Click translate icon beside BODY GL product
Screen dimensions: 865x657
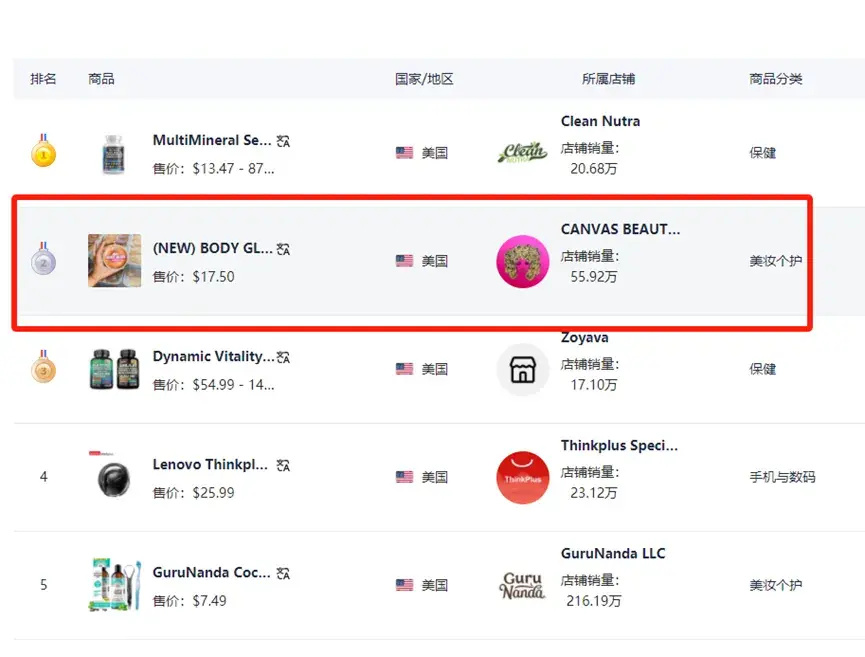283,249
